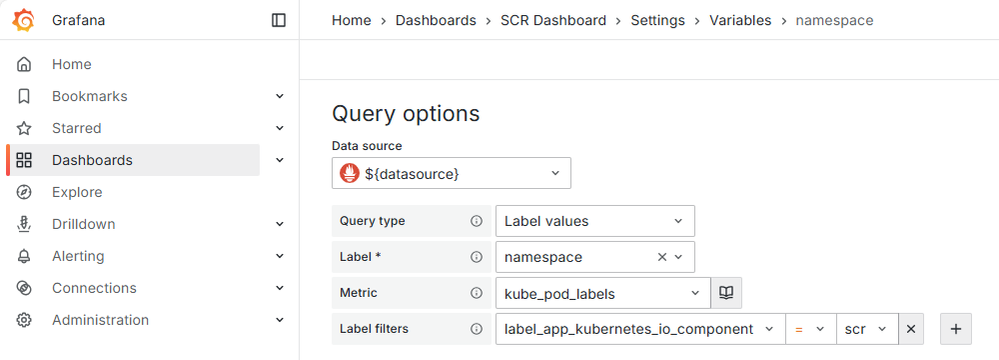The width and height of the screenshot is (999, 360).
Task: Expand the Alerting section
Action: click(279, 256)
